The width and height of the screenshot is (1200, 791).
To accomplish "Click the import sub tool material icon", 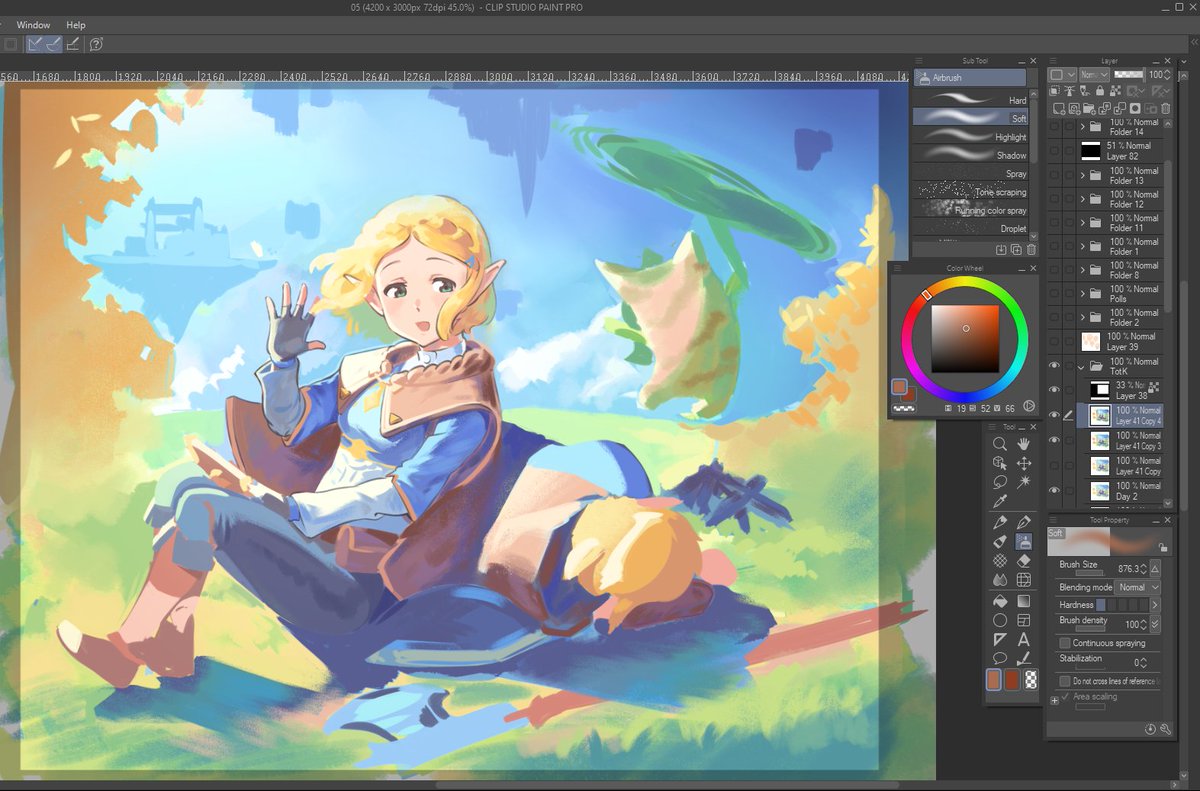I will click(x=1001, y=249).
